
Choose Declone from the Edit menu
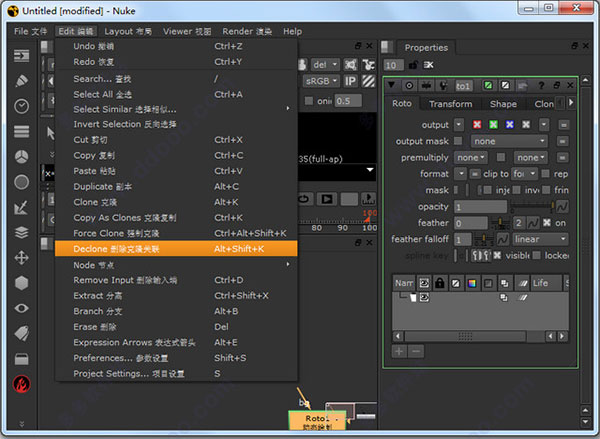coord(176,249)
